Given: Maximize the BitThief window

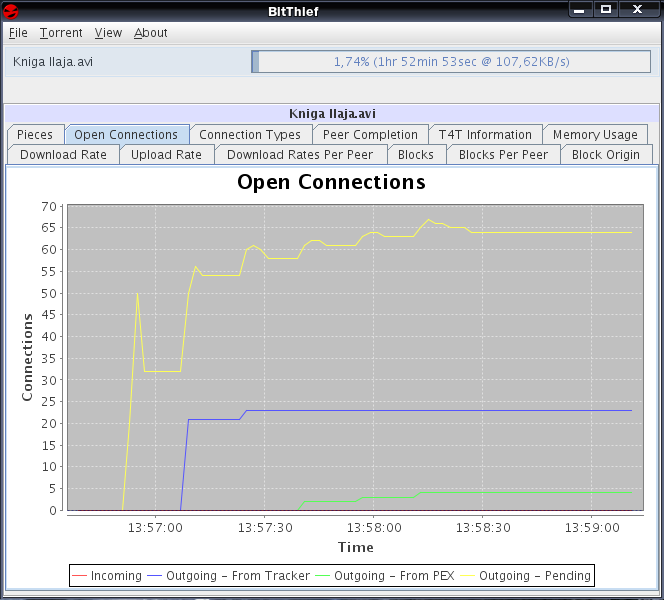Looking at the screenshot, I should 606,10.
